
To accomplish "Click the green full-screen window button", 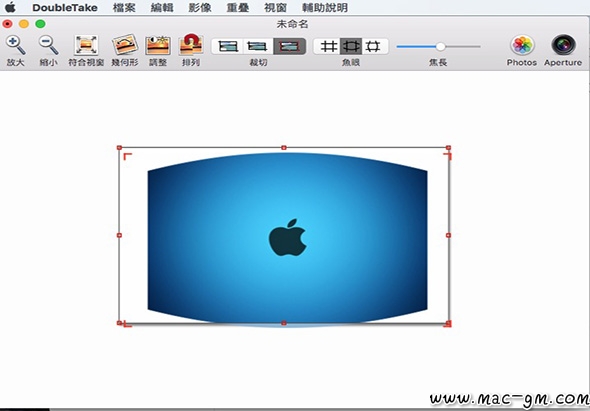I will (40, 24).
